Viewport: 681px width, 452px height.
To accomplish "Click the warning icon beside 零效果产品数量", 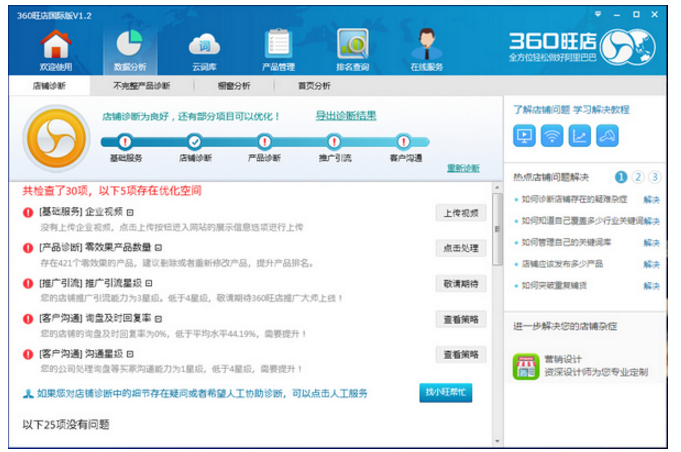I will point(28,248).
